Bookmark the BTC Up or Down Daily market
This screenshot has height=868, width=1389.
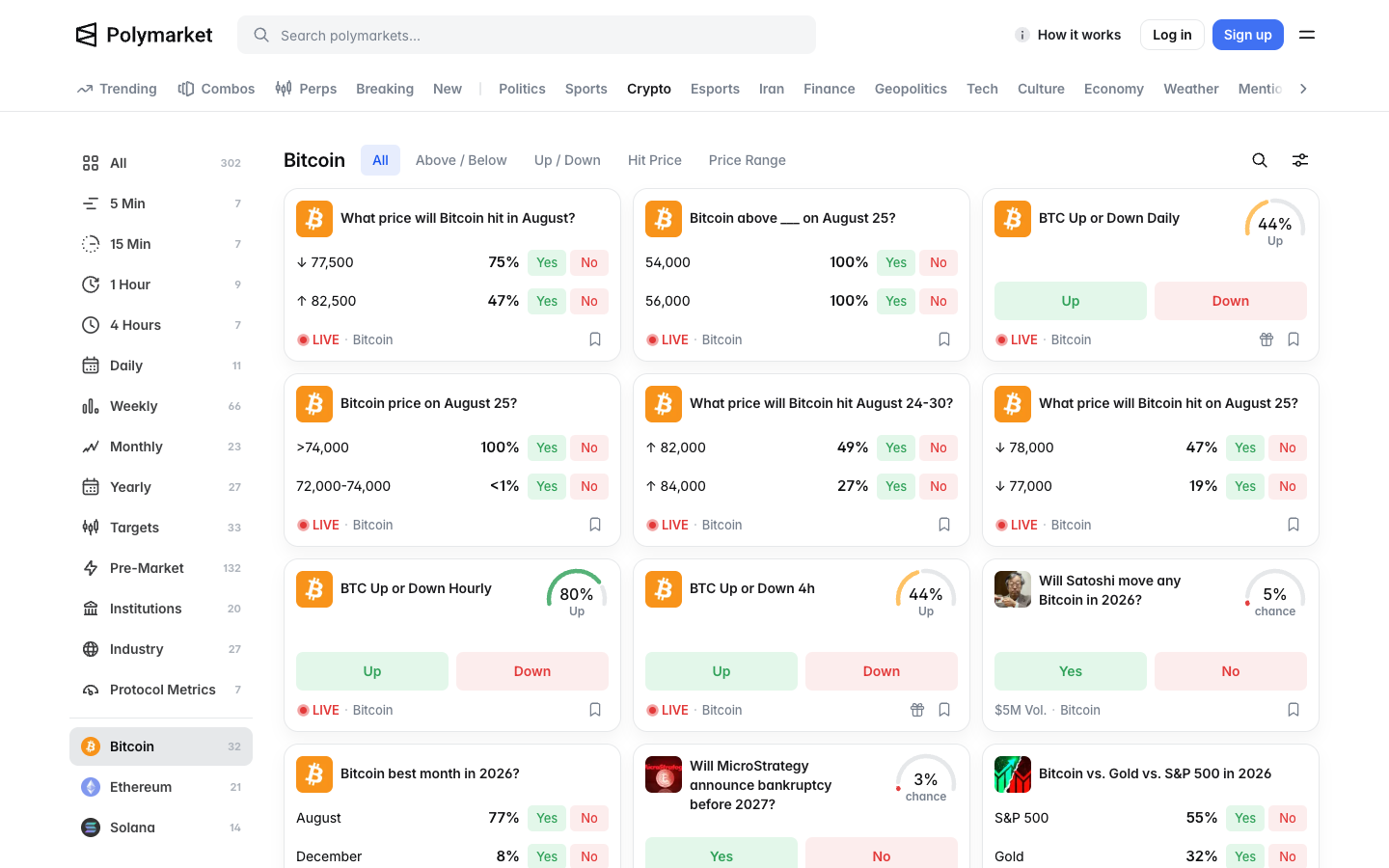click(x=1294, y=339)
